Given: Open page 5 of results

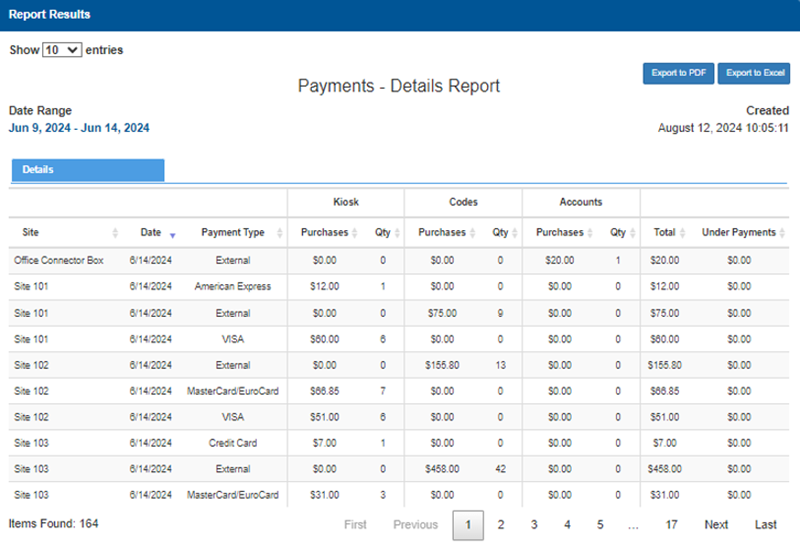Looking at the screenshot, I should coord(600,525).
